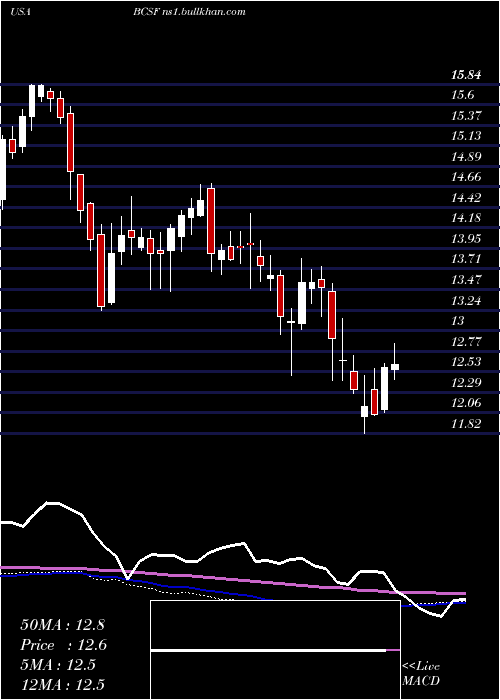Click the 14.18 price axis label
Screen dimensions: 500x700
(x=466, y=218)
